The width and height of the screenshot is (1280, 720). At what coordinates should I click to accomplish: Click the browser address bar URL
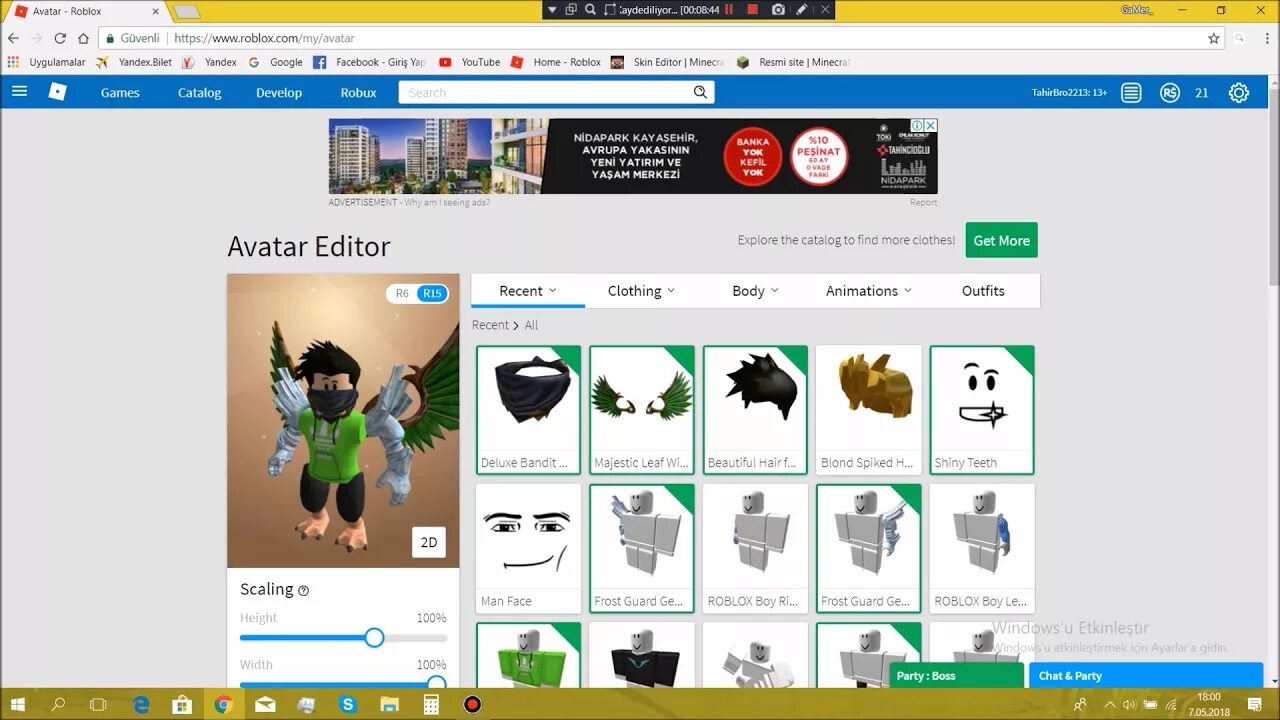264,38
